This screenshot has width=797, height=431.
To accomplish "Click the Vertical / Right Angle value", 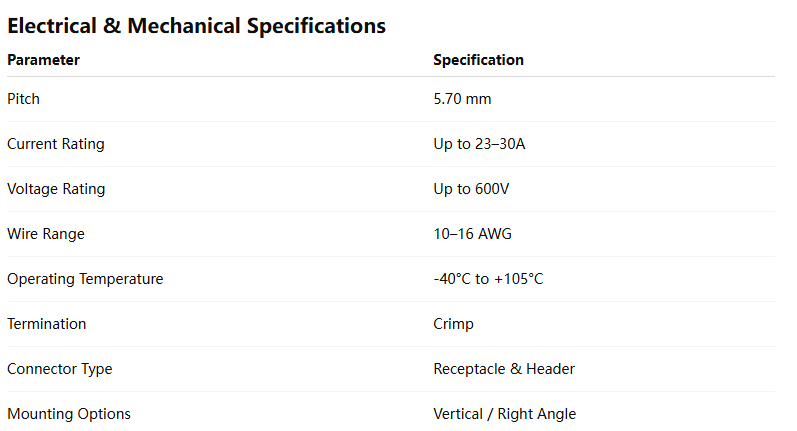I will pyautogui.click(x=504, y=414).
